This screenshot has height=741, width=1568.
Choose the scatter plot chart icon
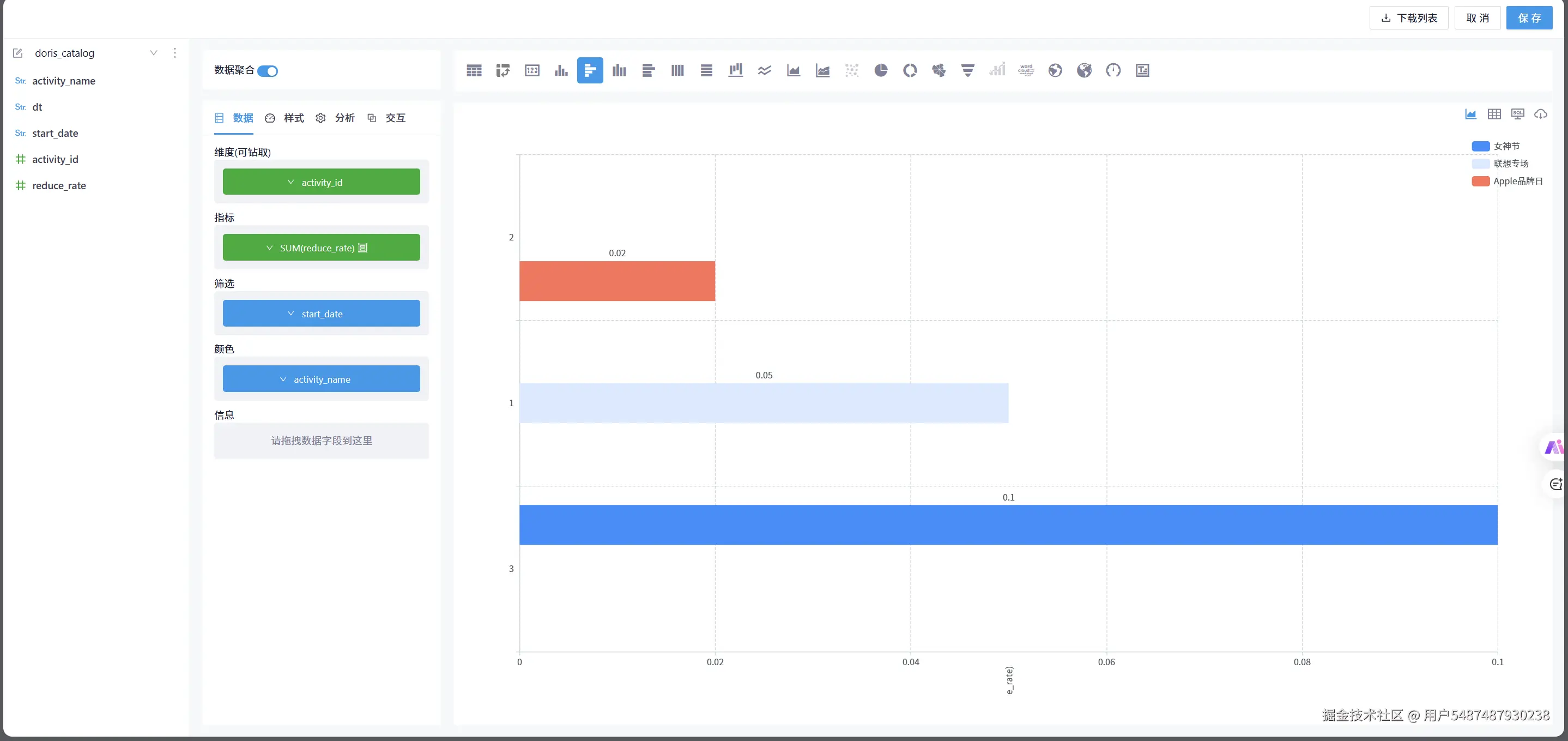coord(851,71)
